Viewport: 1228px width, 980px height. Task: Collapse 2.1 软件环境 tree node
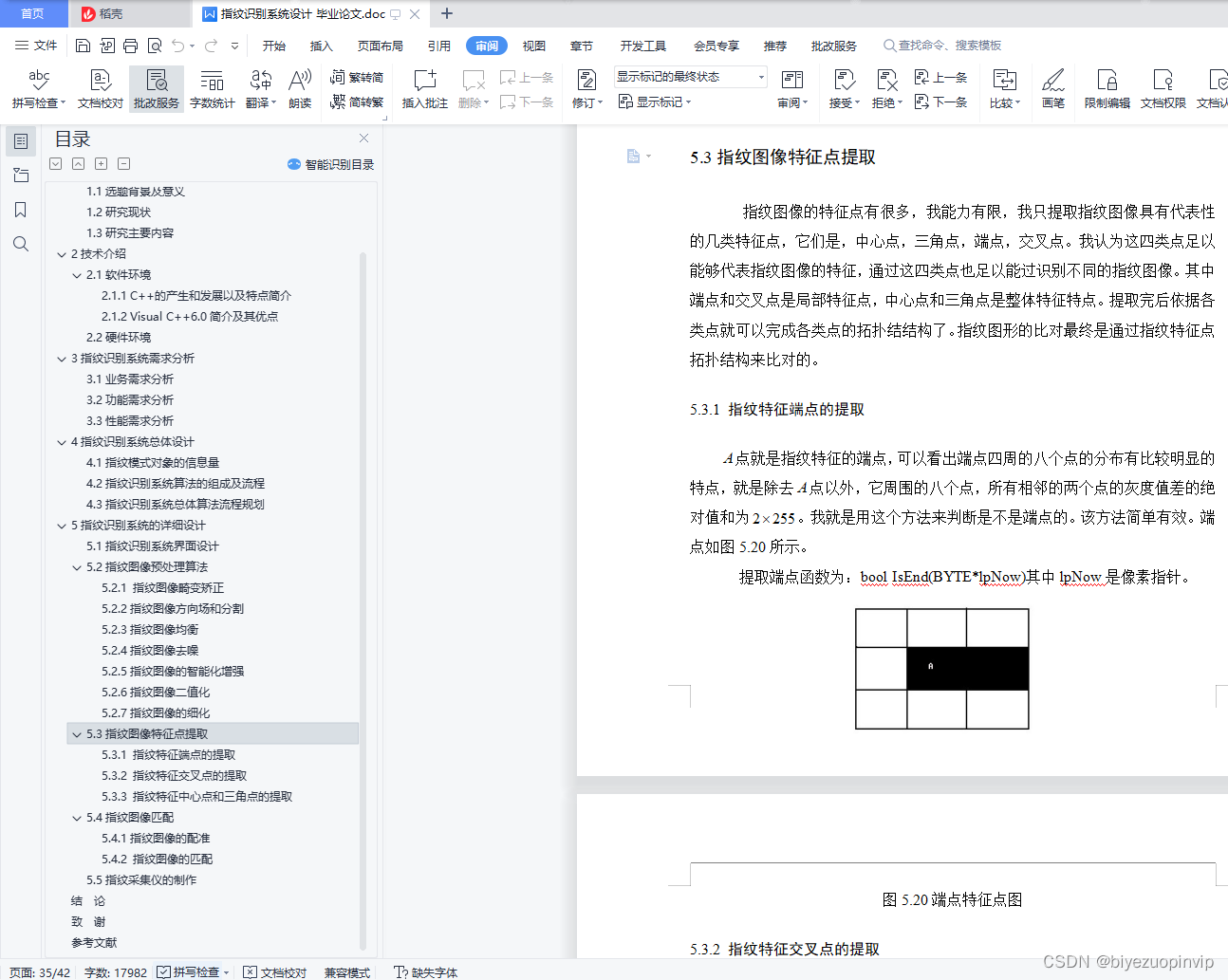click(x=77, y=275)
